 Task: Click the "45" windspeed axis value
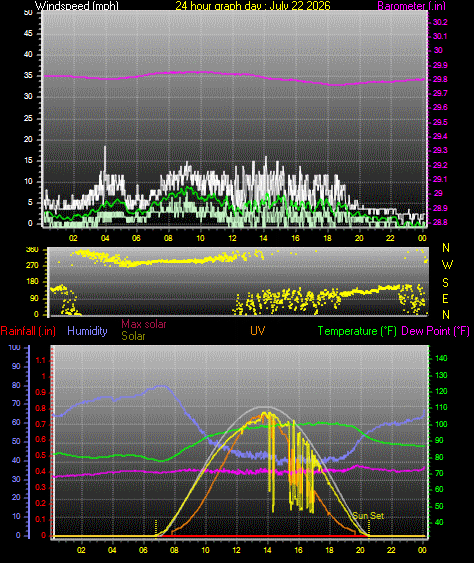point(28,33)
